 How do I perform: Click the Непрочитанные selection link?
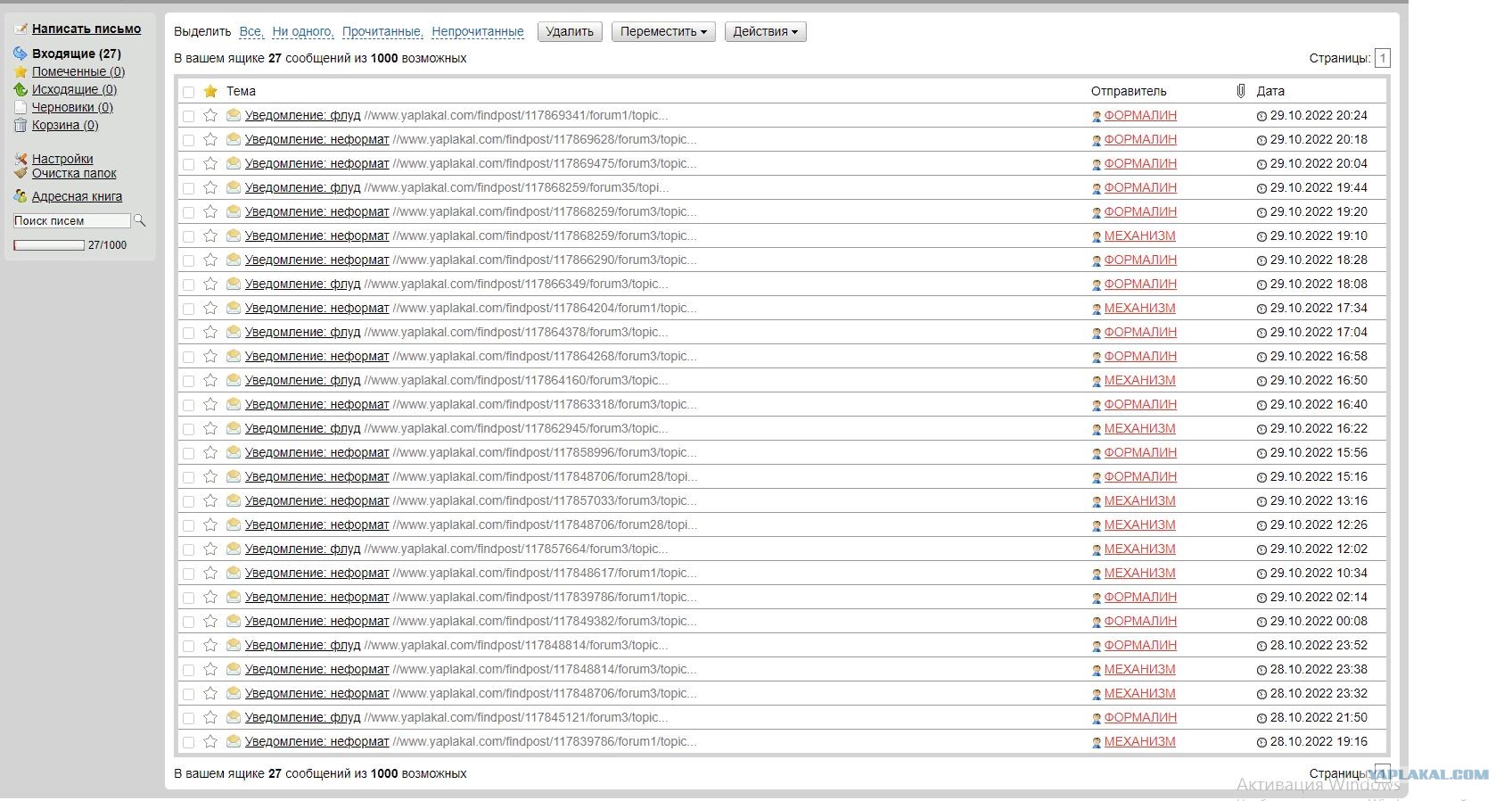pos(478,31)
